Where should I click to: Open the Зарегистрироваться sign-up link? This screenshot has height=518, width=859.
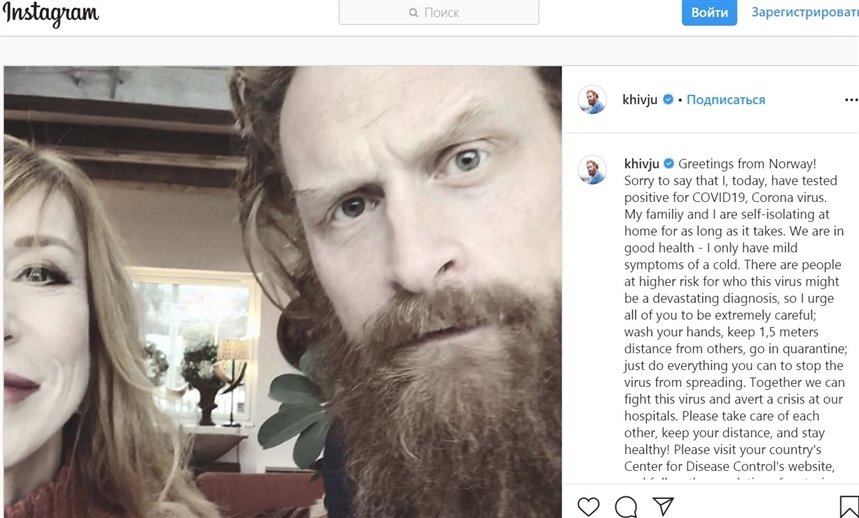(x=804, y=13)
